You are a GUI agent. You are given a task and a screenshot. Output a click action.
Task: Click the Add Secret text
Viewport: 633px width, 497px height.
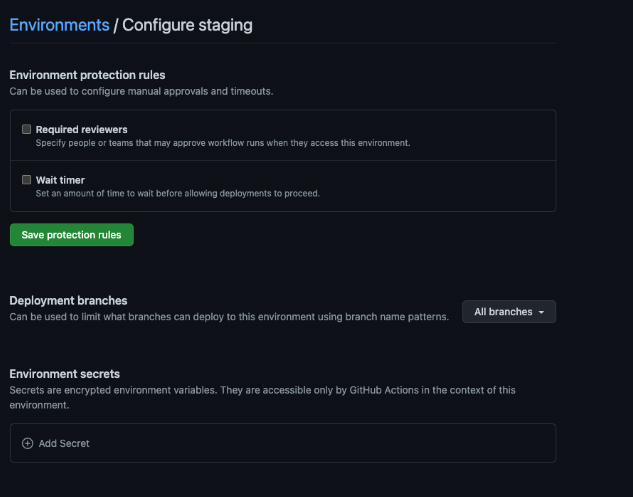[x=64, y=443]
